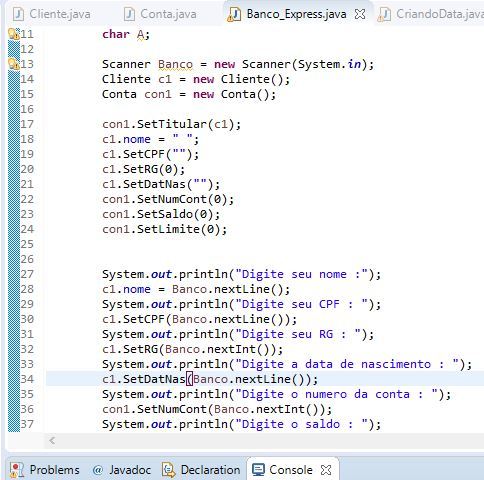The width and height of the screenshot is (484, 480).
Task: Click the Console monitor icon
Action: tap(258, 470)
